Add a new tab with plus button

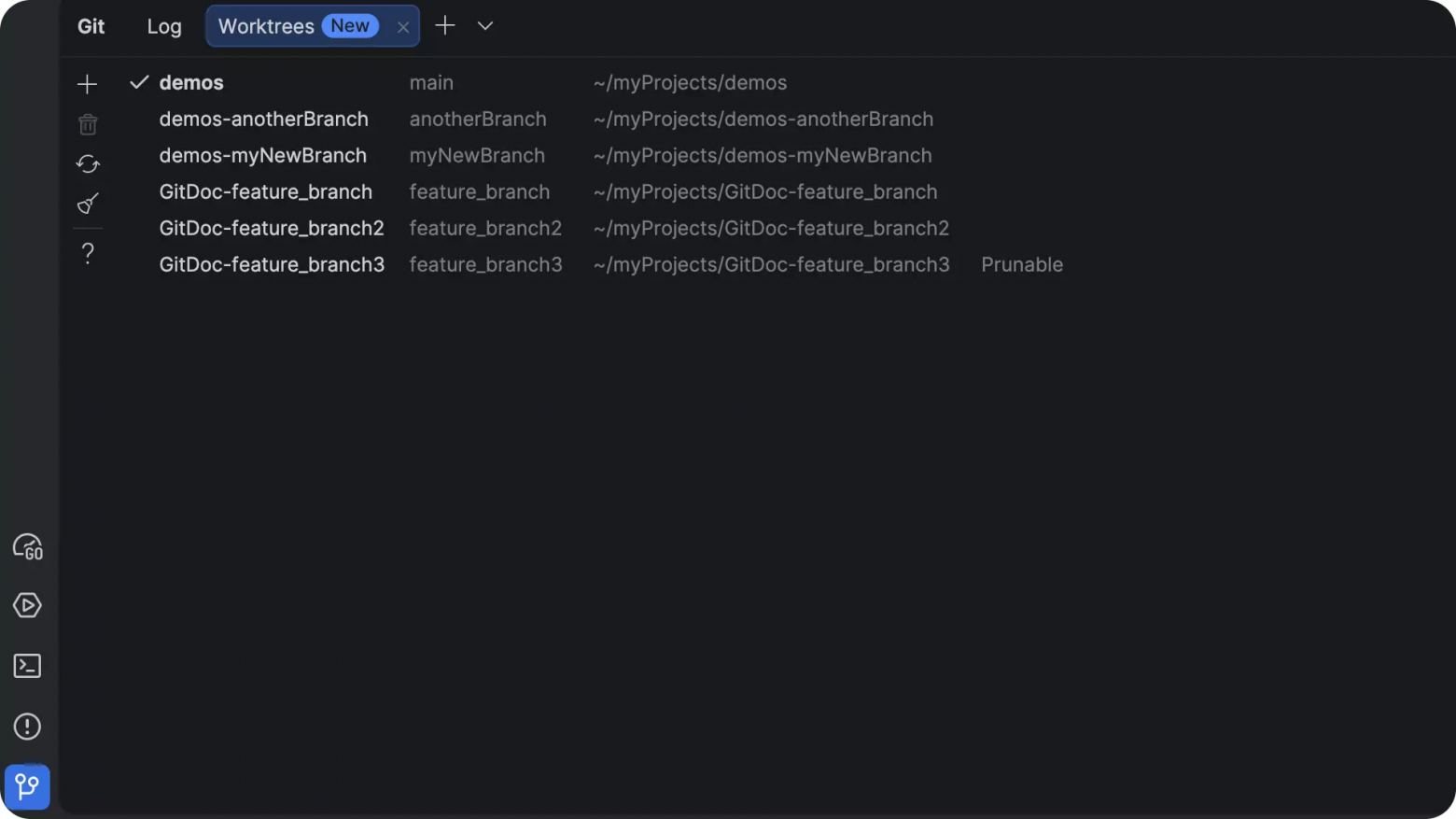pos(445,25)
